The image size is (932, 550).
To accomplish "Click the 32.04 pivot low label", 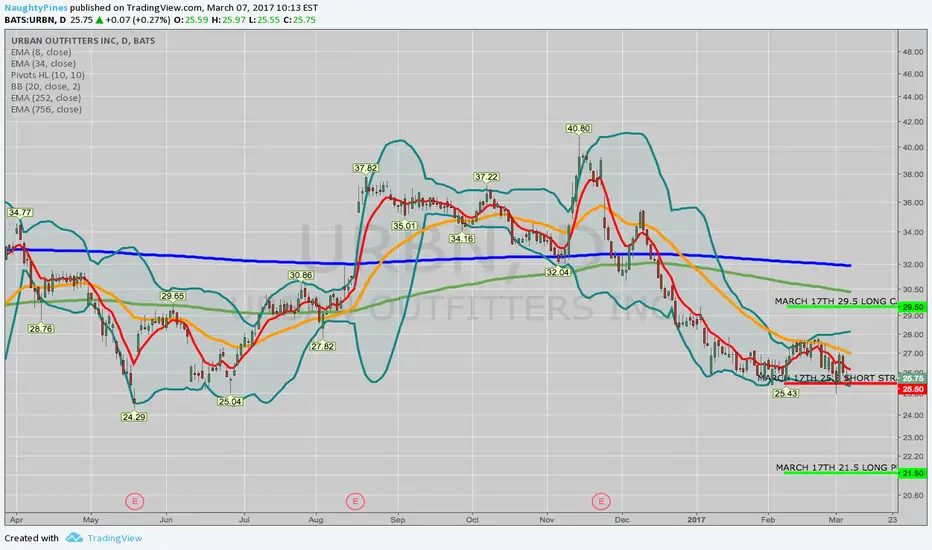I will click(x=558, y=272).
